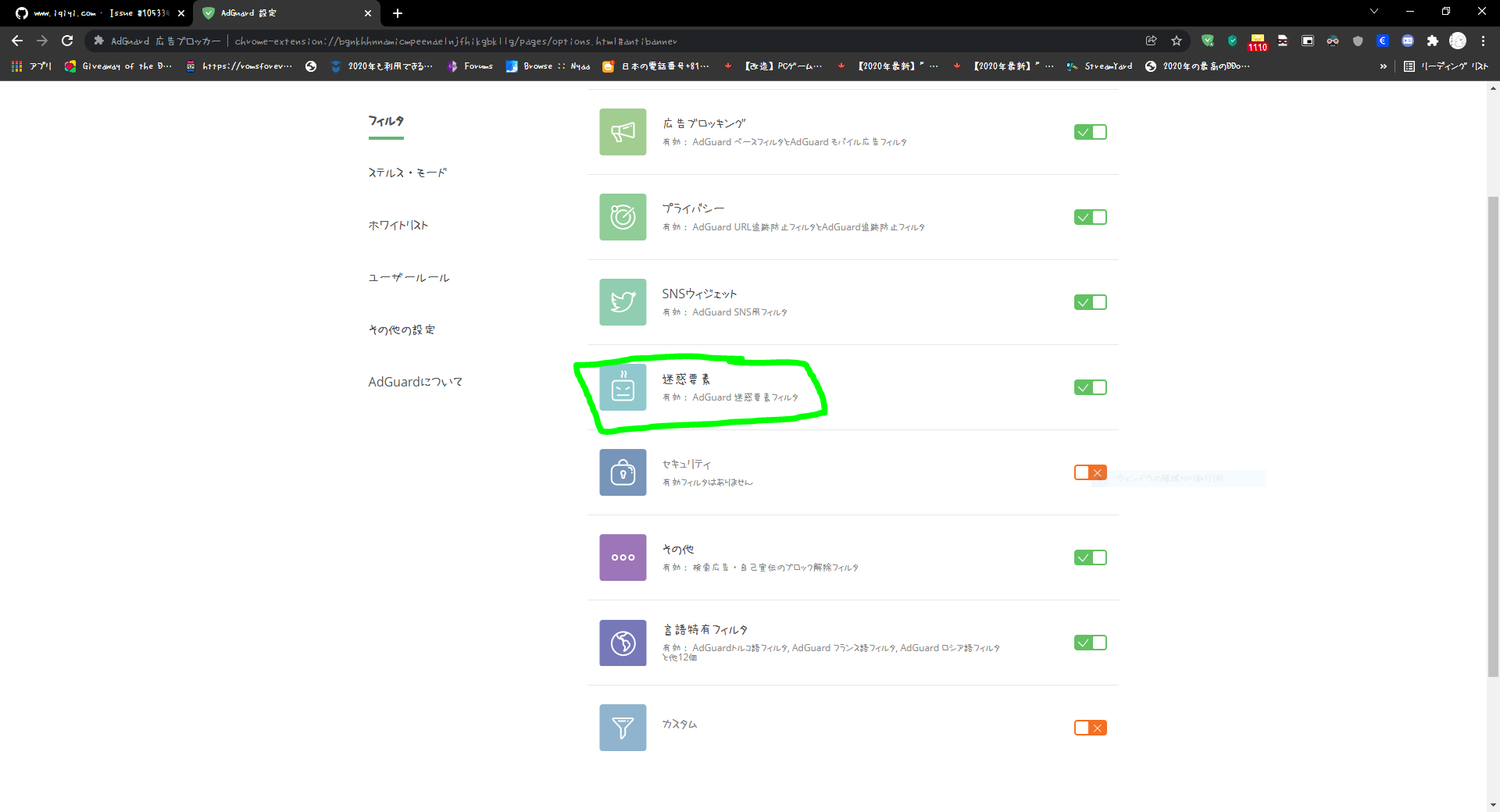Screen dimensions: 1500x812
Task: Click the 言語特有フィルタ globe icon
Action: pos(623,643)
